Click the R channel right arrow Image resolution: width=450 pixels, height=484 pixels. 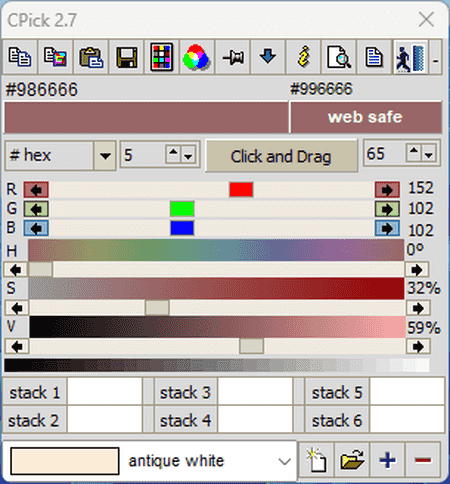point(387,190)
